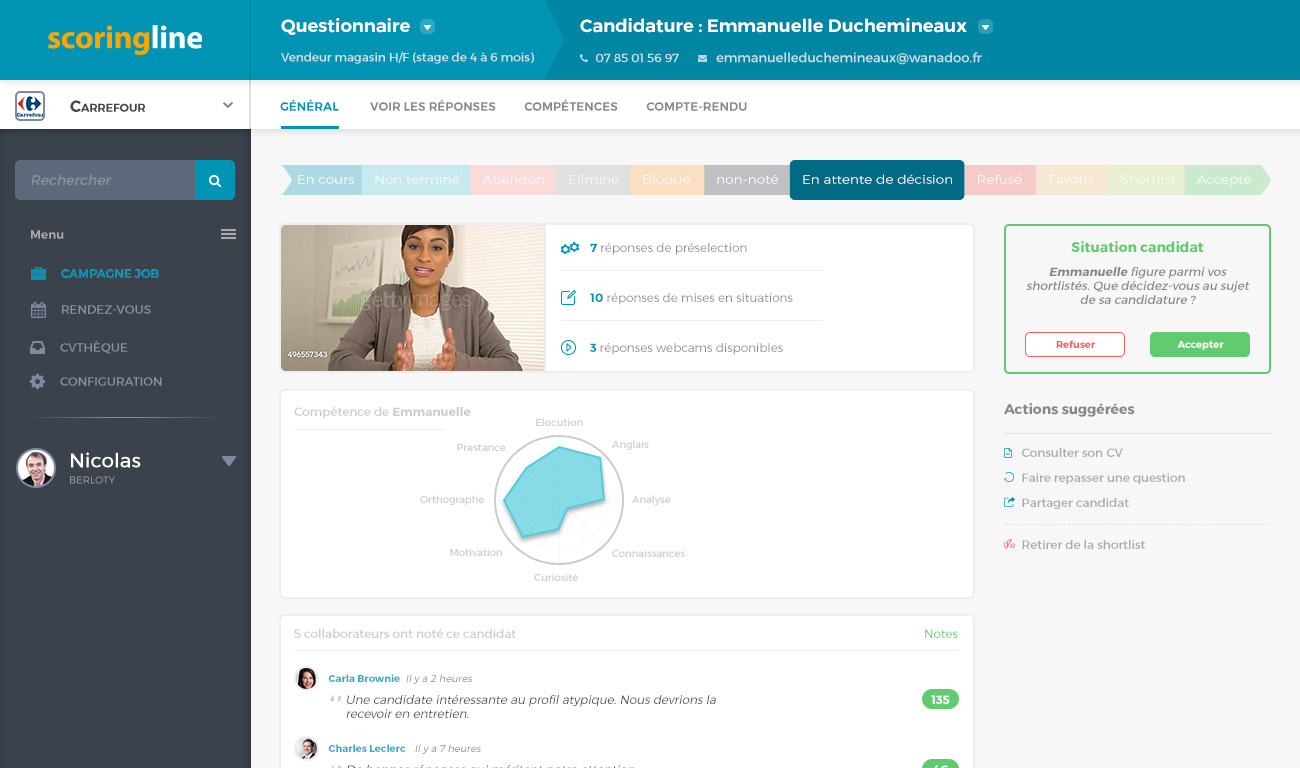This screenshot has height=768, width=1300.
Task: Click the play icon for webcam answers
Action: pyautogui.click(x=569, y=348)
